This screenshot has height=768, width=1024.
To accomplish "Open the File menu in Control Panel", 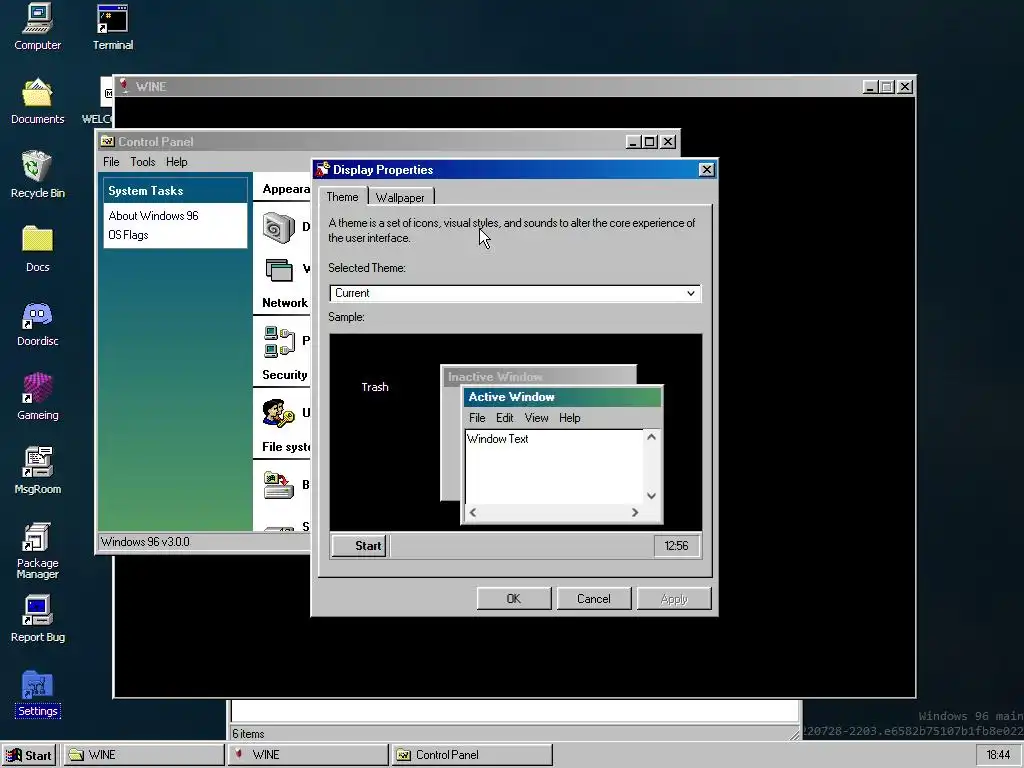I will (111, 162).
